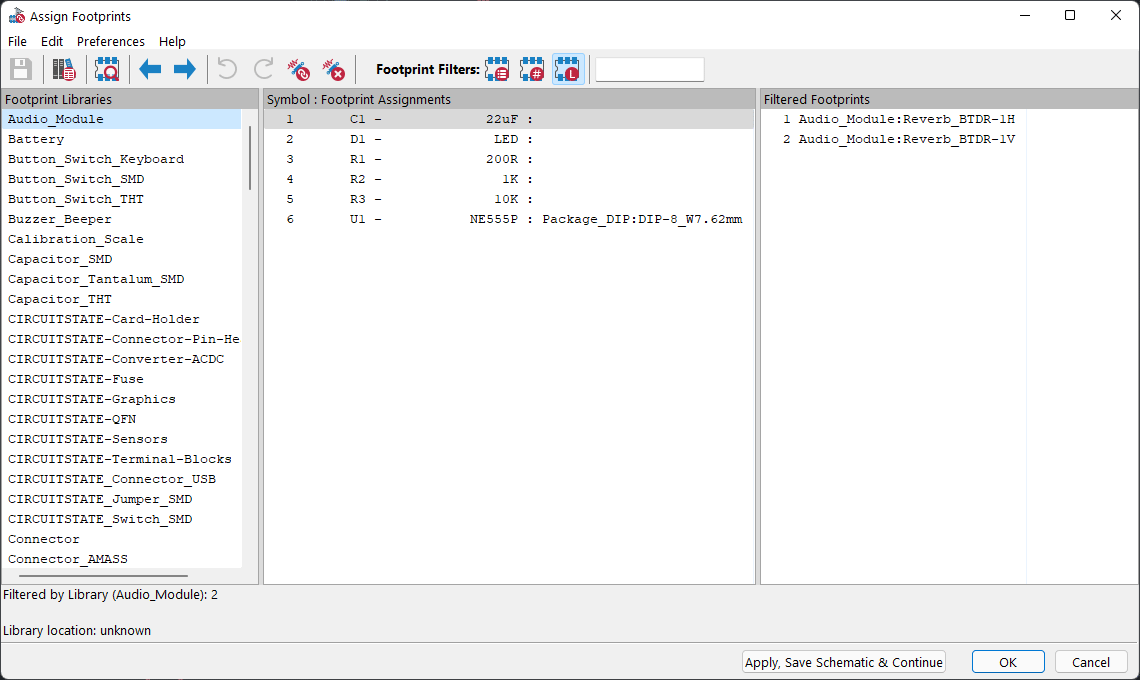Click the library list vertical scrollbar
1140x680 pixels.
tap(249, 158)
